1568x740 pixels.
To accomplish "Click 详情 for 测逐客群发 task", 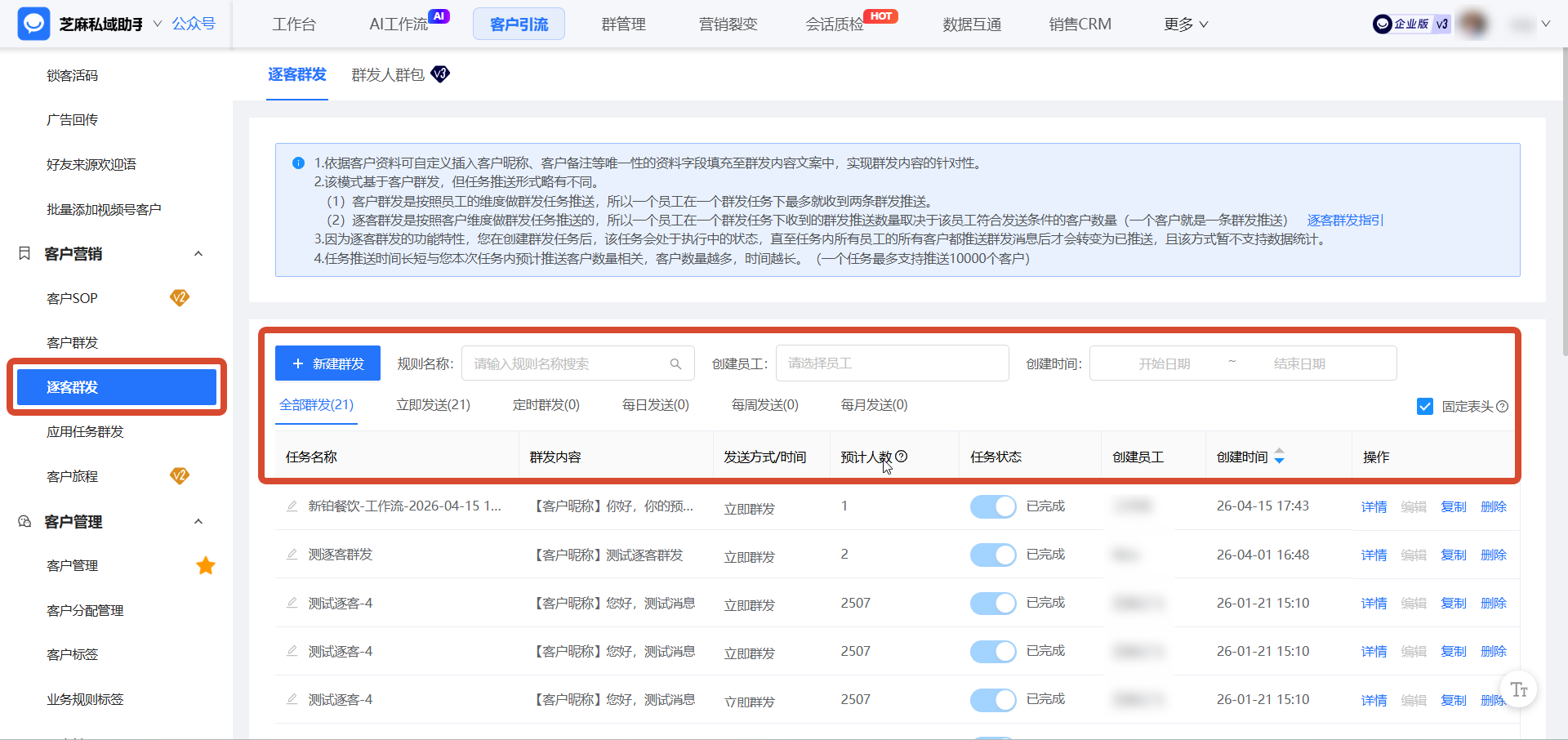I will tap(1374, 555).
